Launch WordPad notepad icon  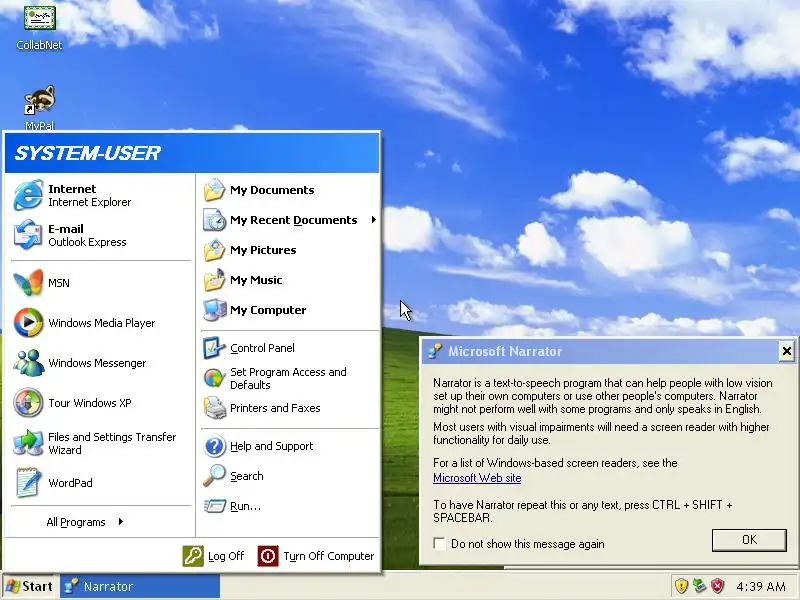point(28,482)
